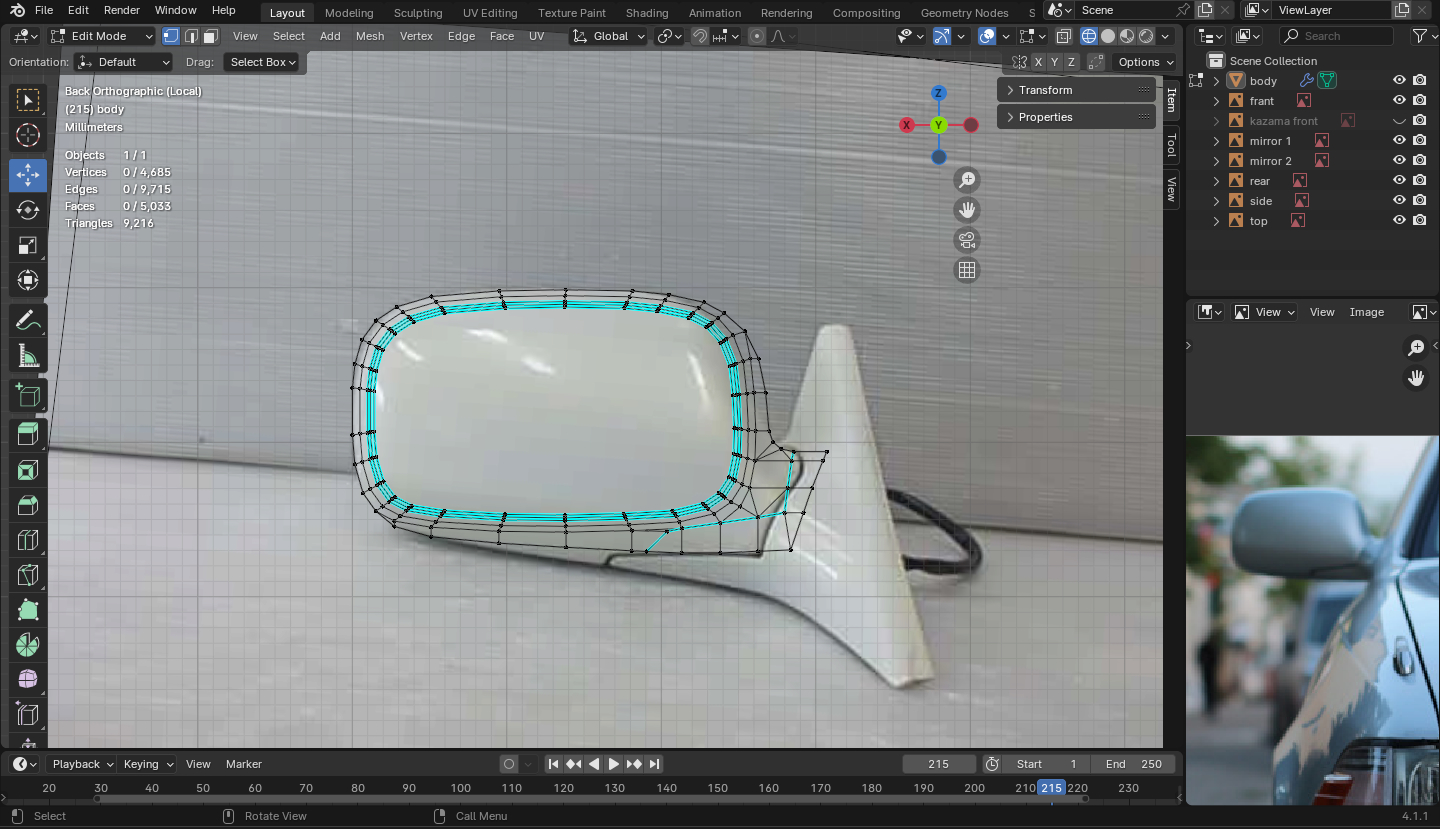The image size is (1440, 829).
Task: Open the Orientation Default dropdown
Action: coord(124,62)
